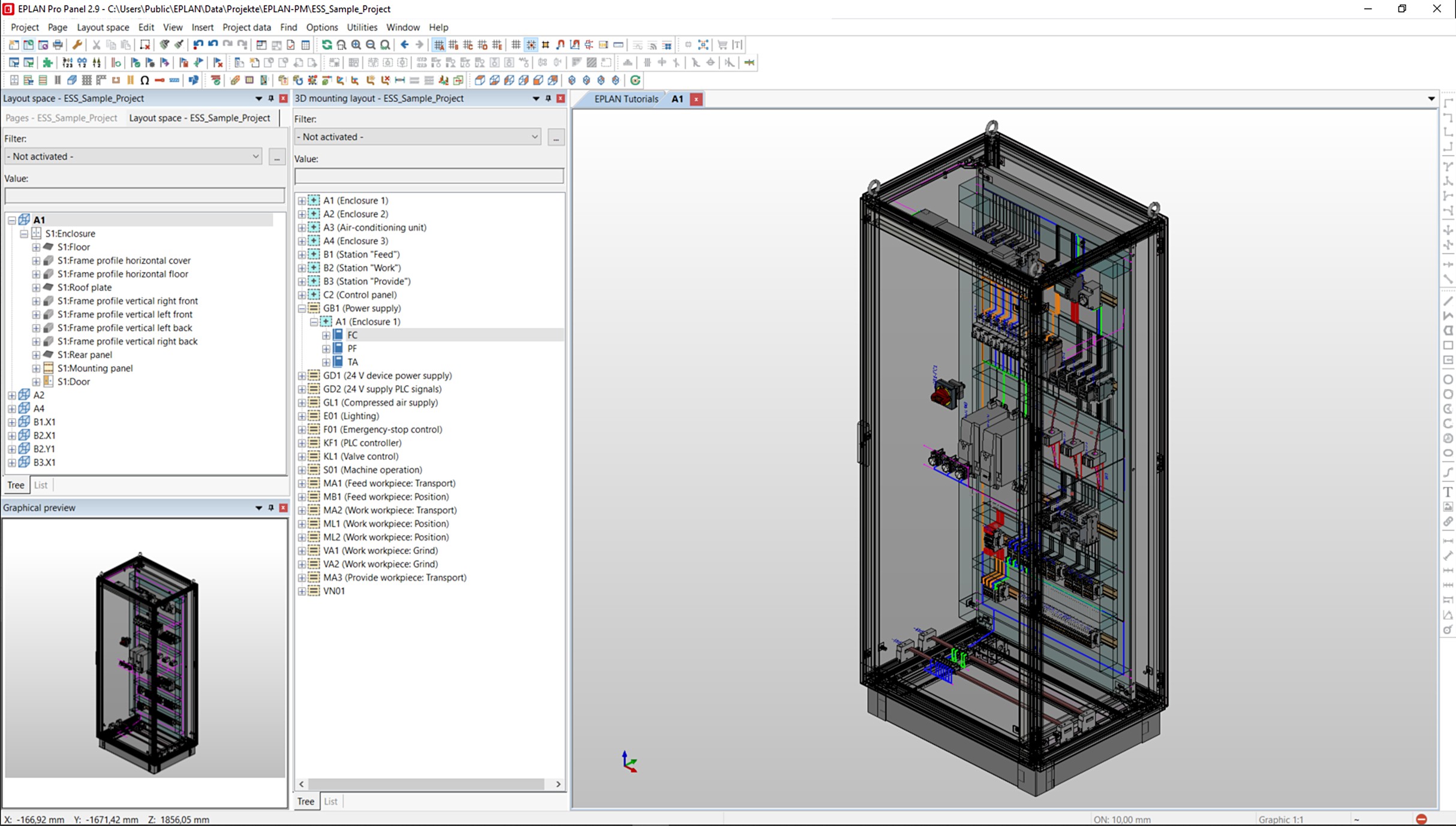Open the EPLAN Data Portal shopping cart icon
1456x826 pixels.
[x=721, y=45]
